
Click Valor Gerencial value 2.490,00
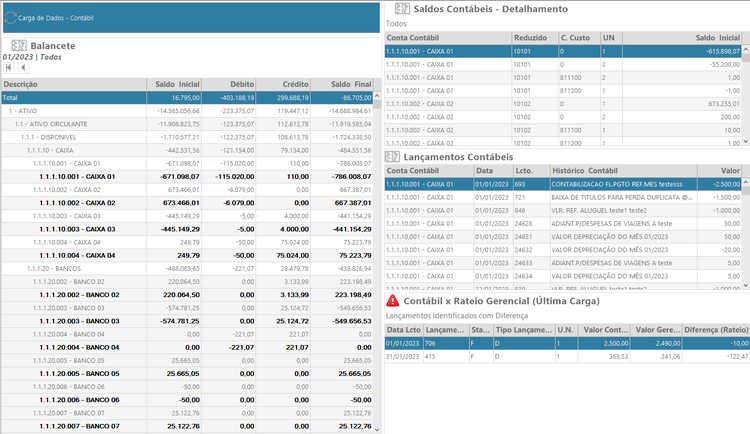(x=667, y=344)
